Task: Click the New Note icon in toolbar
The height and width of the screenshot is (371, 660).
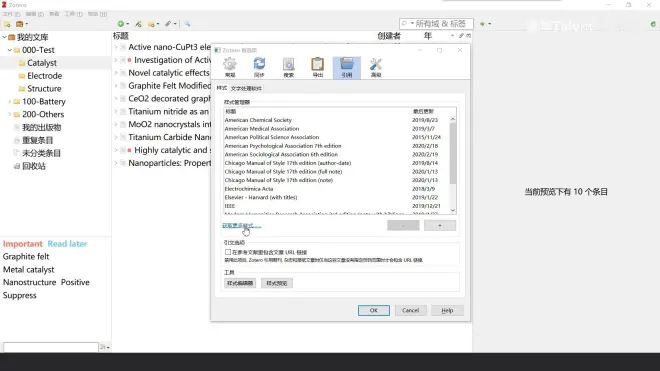Action: [151, 24]
